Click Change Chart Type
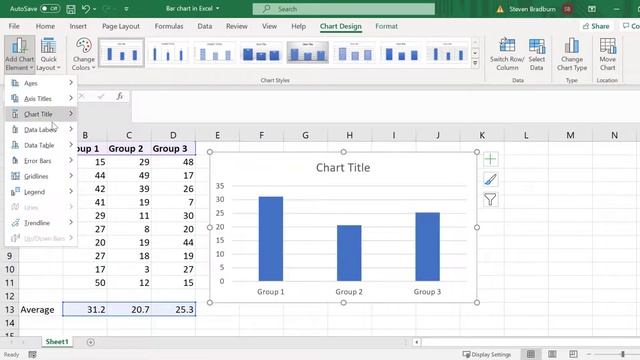This screenshot has height=360, width=640. 571,54
